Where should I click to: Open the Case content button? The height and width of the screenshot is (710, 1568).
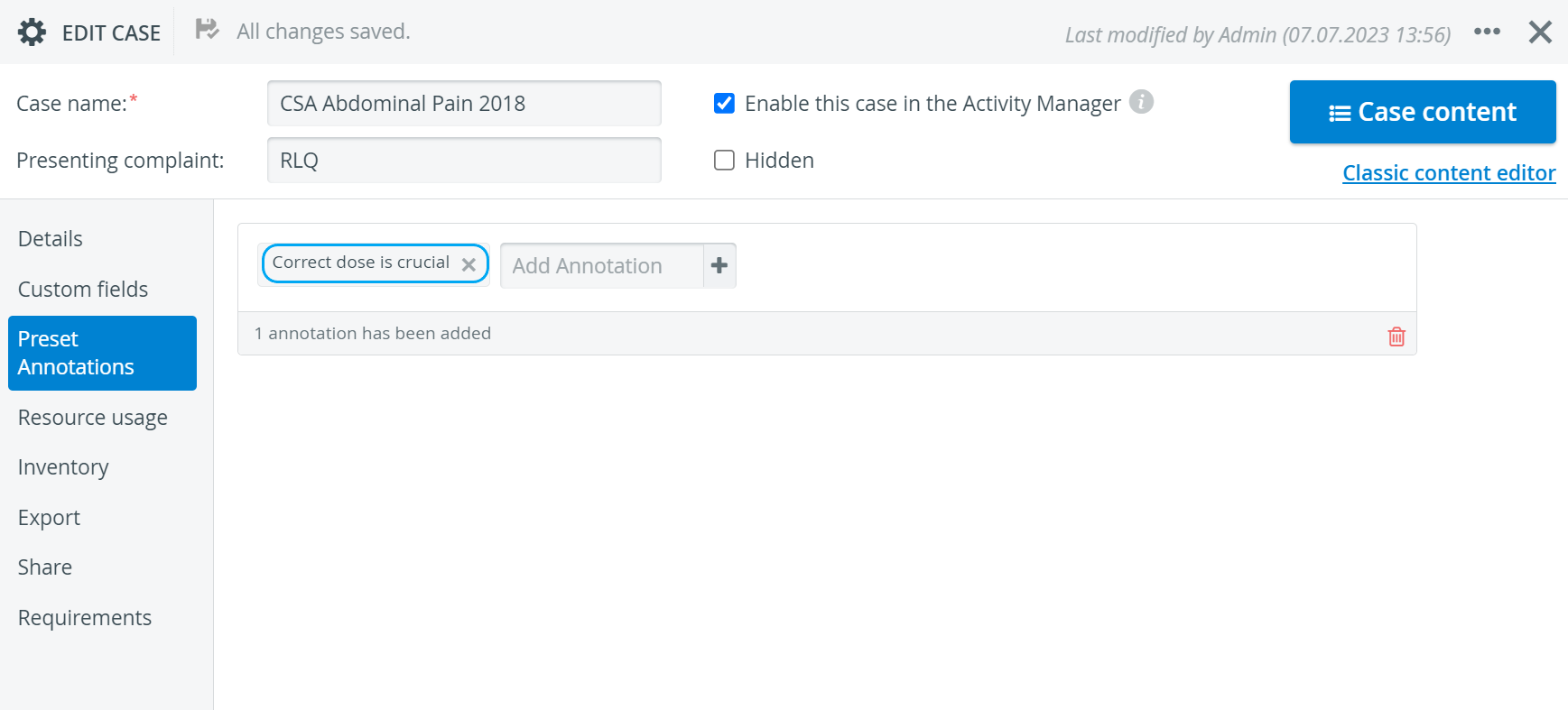pyautogui.click(x=1423, y=112)
